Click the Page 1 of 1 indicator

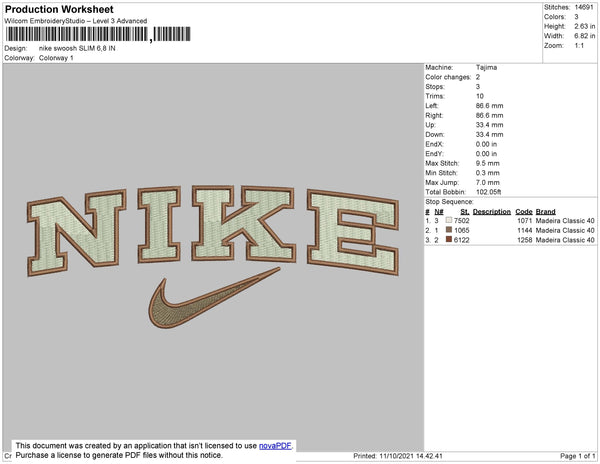point(577,456)
